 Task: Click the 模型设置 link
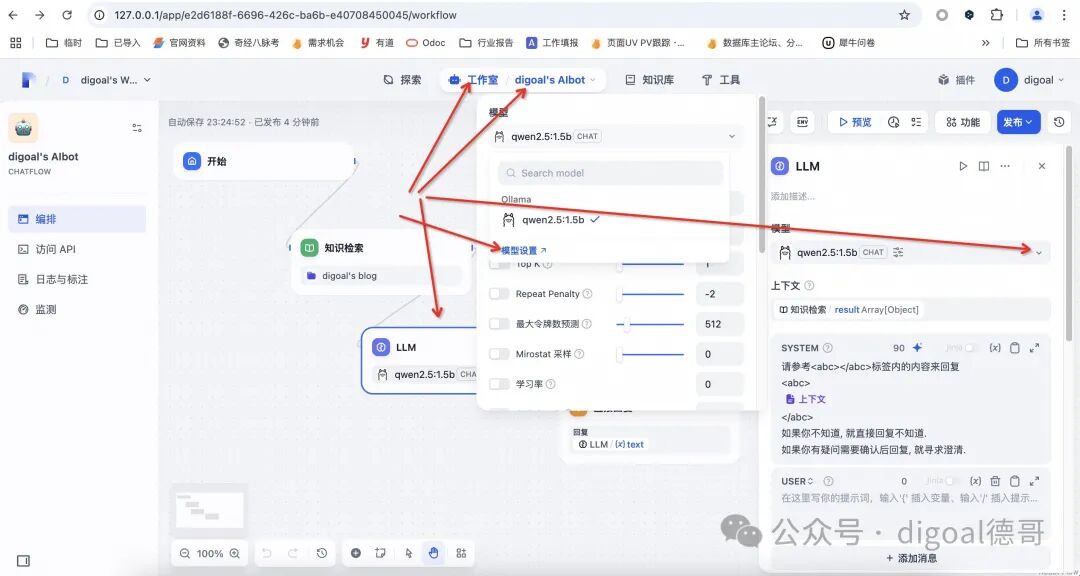(x=524, y=250)
